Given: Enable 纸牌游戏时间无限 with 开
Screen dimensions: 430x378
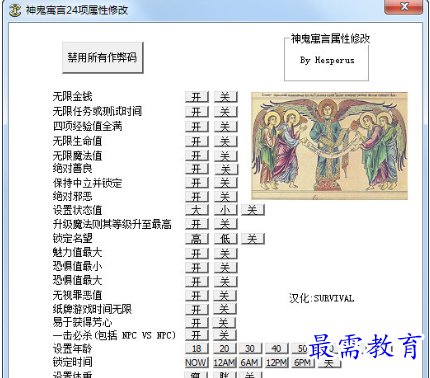Looking at the screenshot, I should pyautogui.click(x=197, y=310).
